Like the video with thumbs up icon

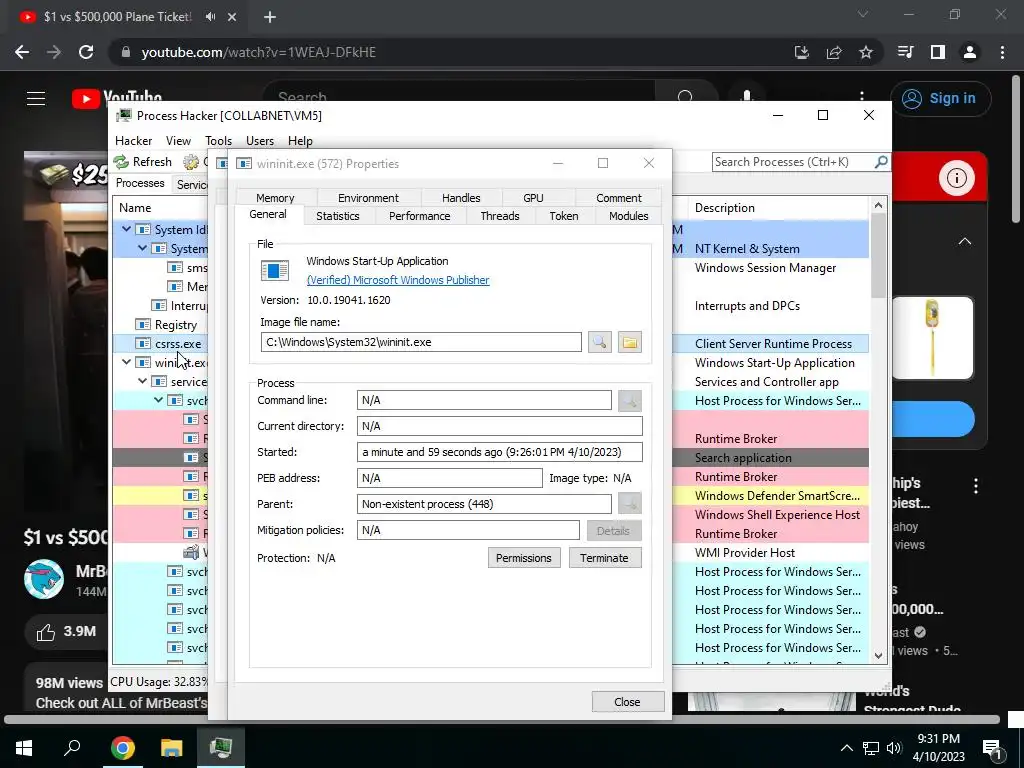(46, 632)
